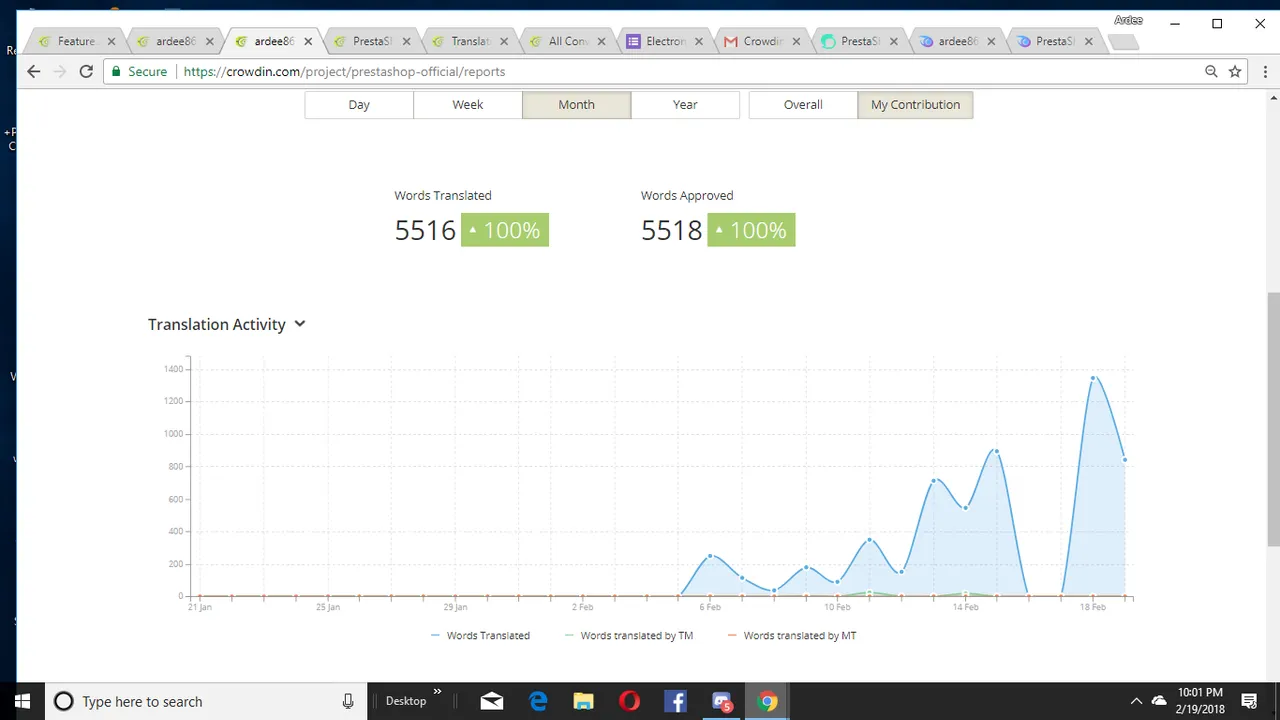Switch report to Overall

[x=803, y=105]
